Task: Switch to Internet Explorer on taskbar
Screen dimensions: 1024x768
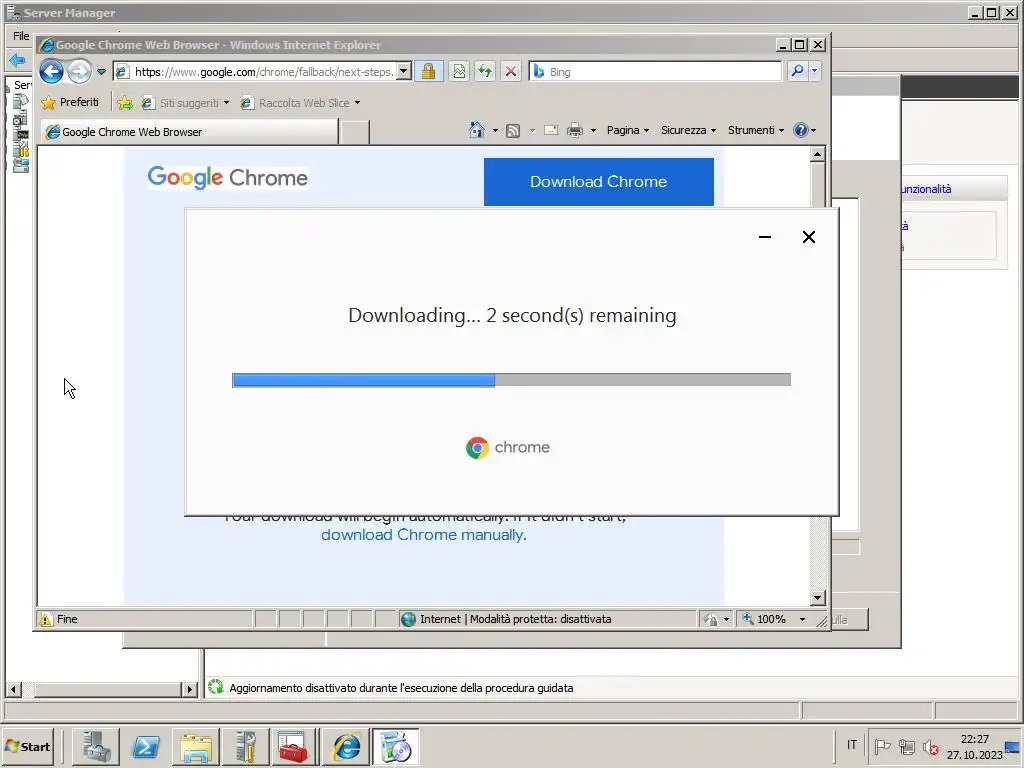Action: tap(345, 746)
